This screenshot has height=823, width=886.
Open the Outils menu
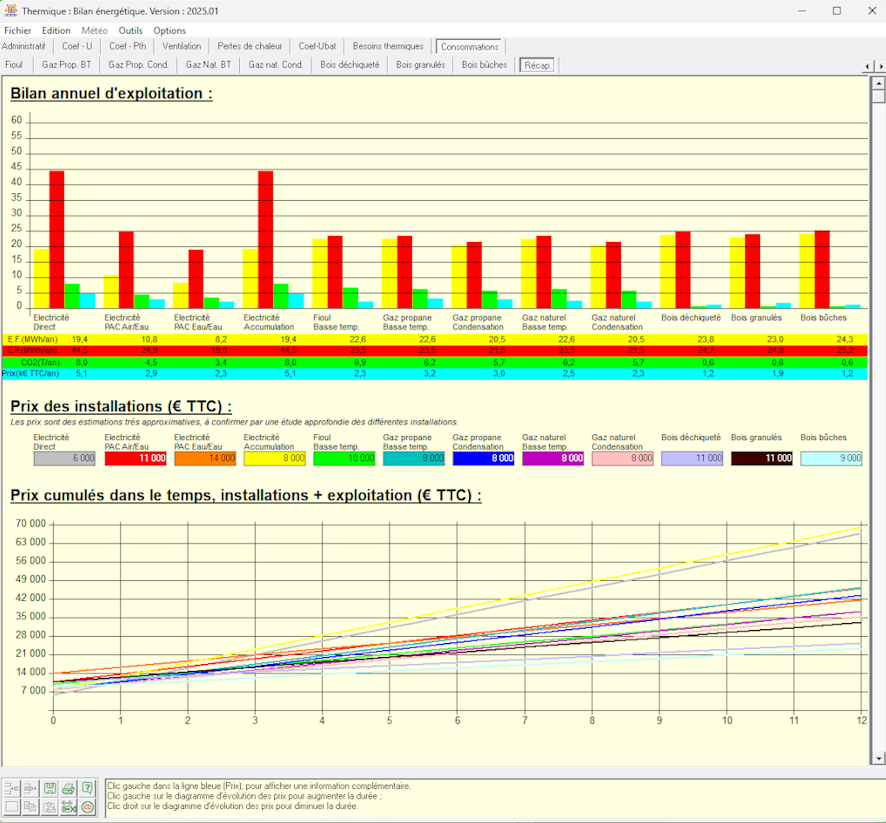tap(131, 30)
